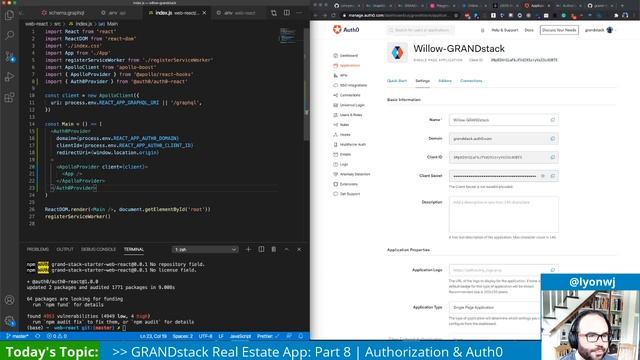
Task: Kill terminal with trash icon
Action: pos(274,249)
